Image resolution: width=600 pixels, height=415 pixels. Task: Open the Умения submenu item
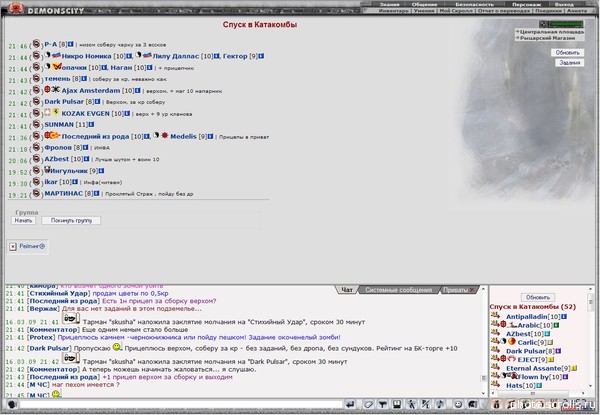[424, 11]
